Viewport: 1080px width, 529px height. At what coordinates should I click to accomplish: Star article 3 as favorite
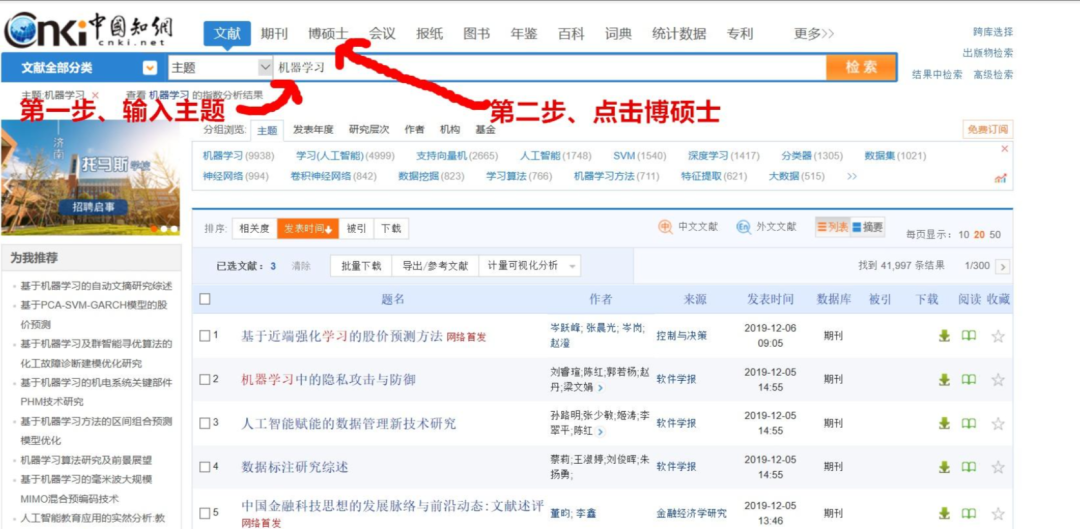point(998,423)
